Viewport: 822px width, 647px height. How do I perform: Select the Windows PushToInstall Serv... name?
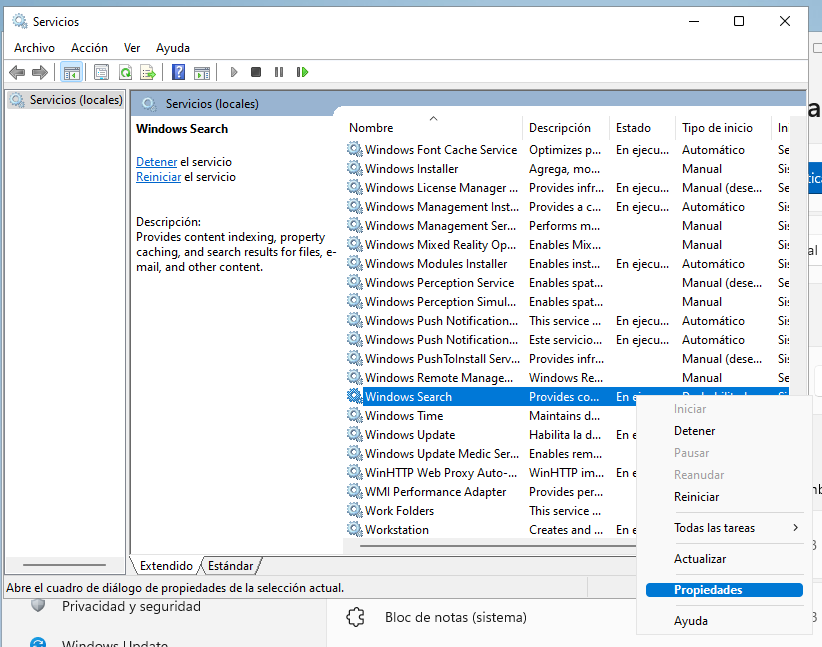(442, 359)
